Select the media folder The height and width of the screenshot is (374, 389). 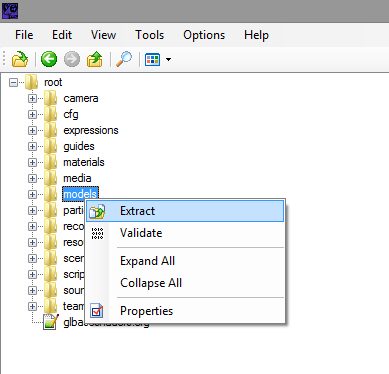click(77, 178)
